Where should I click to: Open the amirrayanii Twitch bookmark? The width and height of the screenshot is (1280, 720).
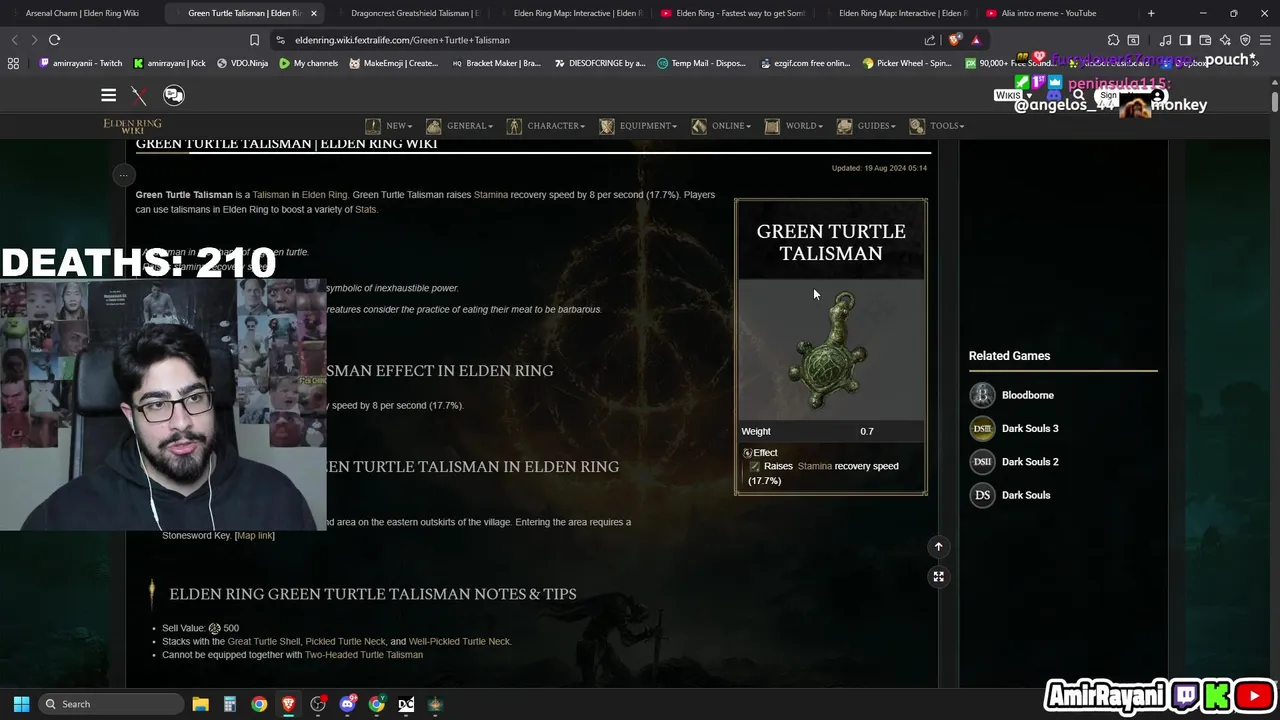[x=81, y=63]
